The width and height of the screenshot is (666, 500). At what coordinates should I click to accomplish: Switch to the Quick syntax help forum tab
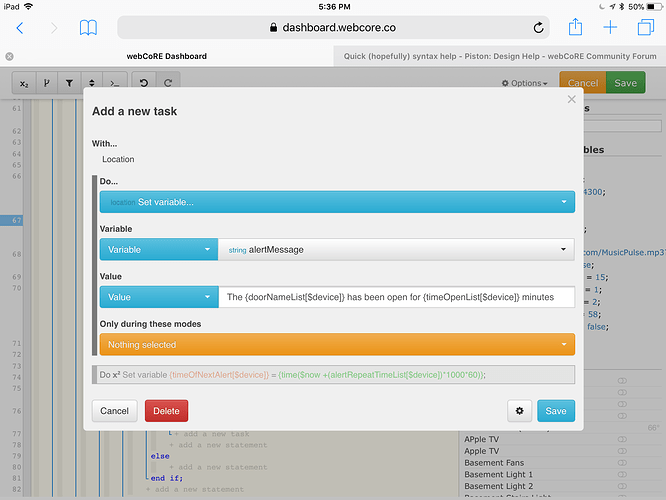500,56
